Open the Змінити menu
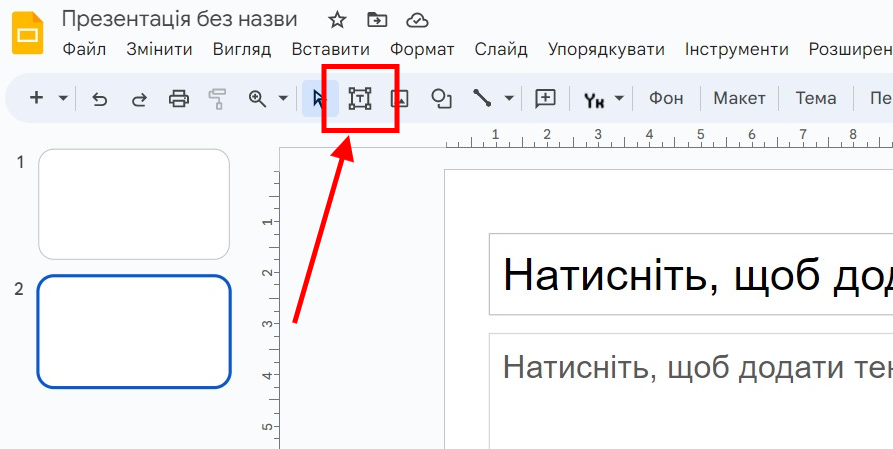Image resolution: width=893 pixels, height=449 pixels. coord(159,50)
